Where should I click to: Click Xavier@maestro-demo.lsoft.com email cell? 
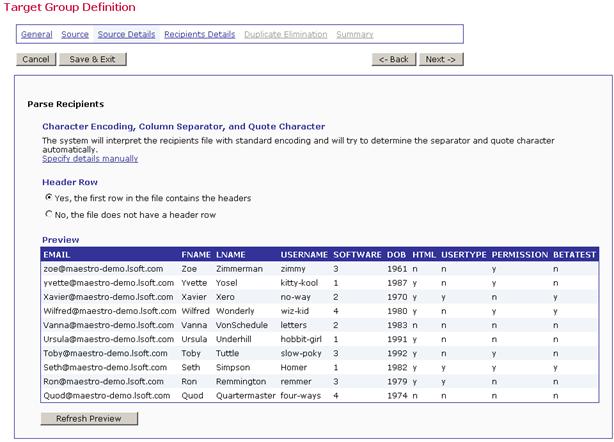[x=108, y=297]
